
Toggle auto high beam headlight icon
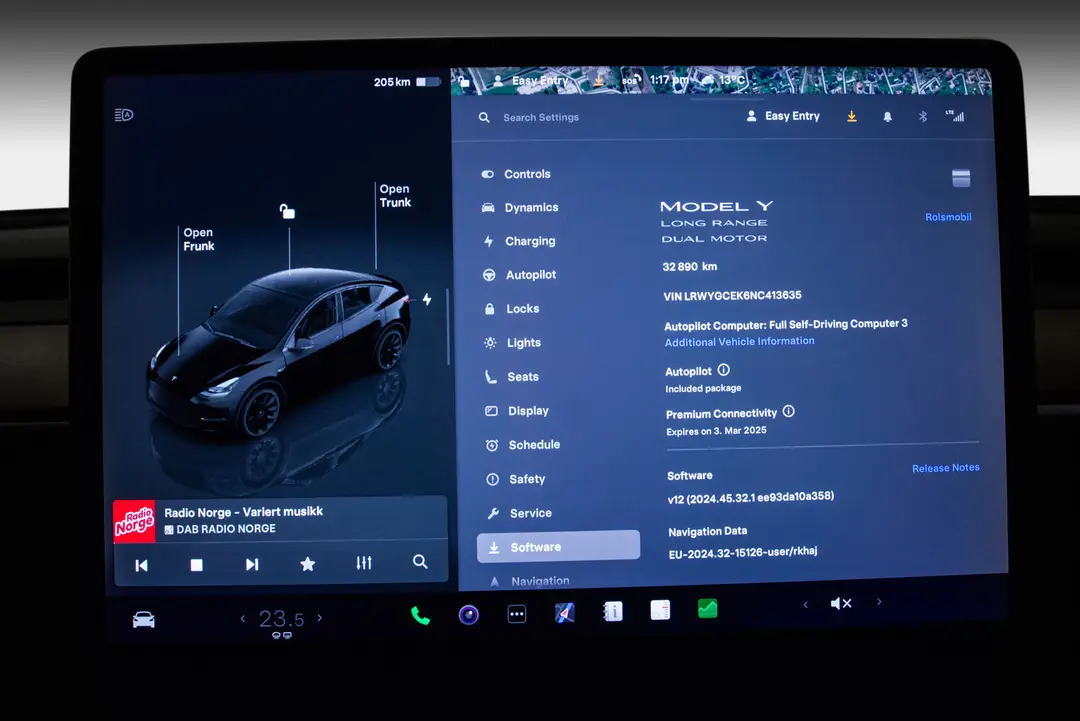124,115
